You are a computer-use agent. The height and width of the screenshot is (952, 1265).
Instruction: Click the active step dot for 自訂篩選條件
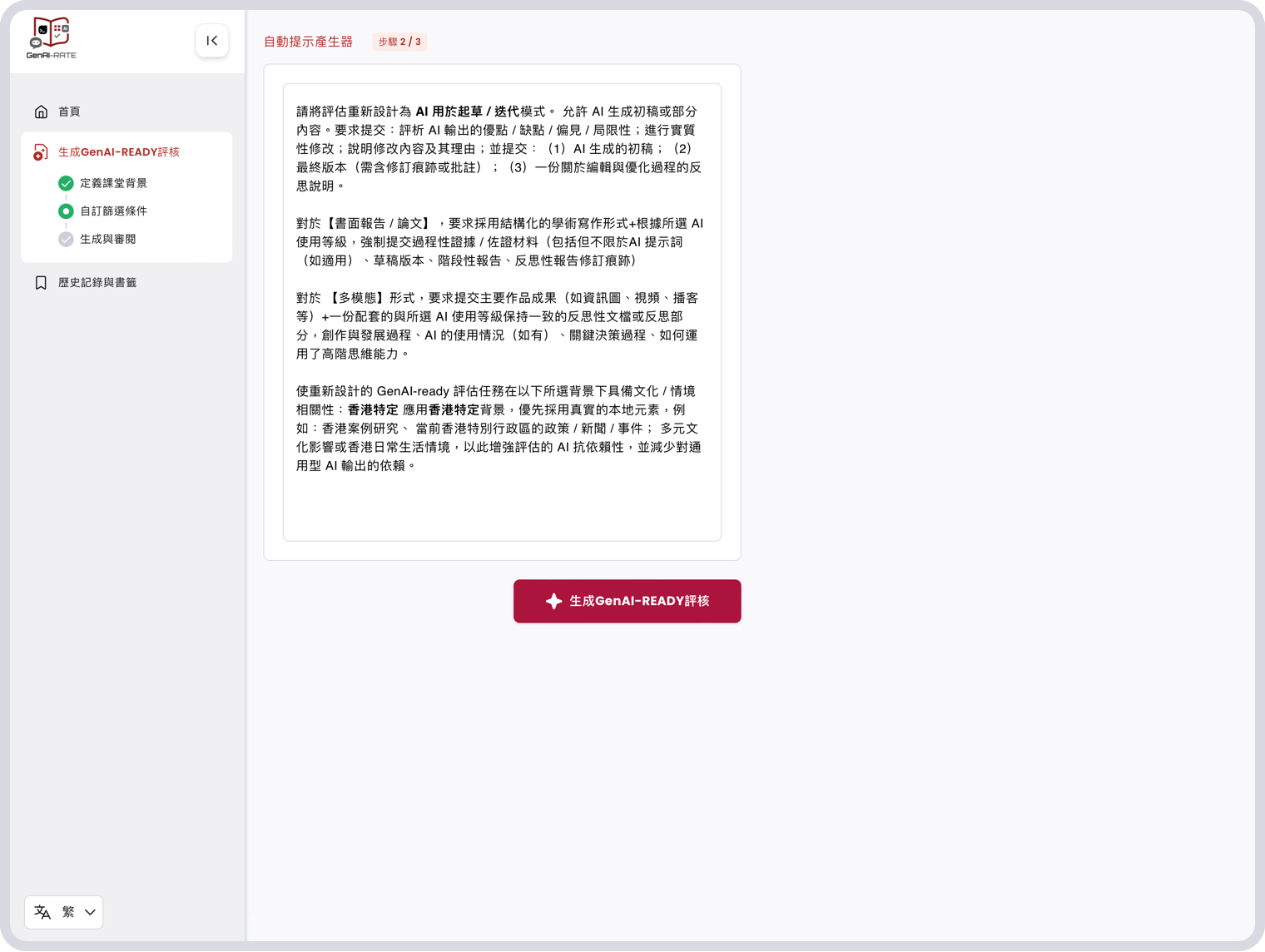pyautogui.click(x=66, y=211)
